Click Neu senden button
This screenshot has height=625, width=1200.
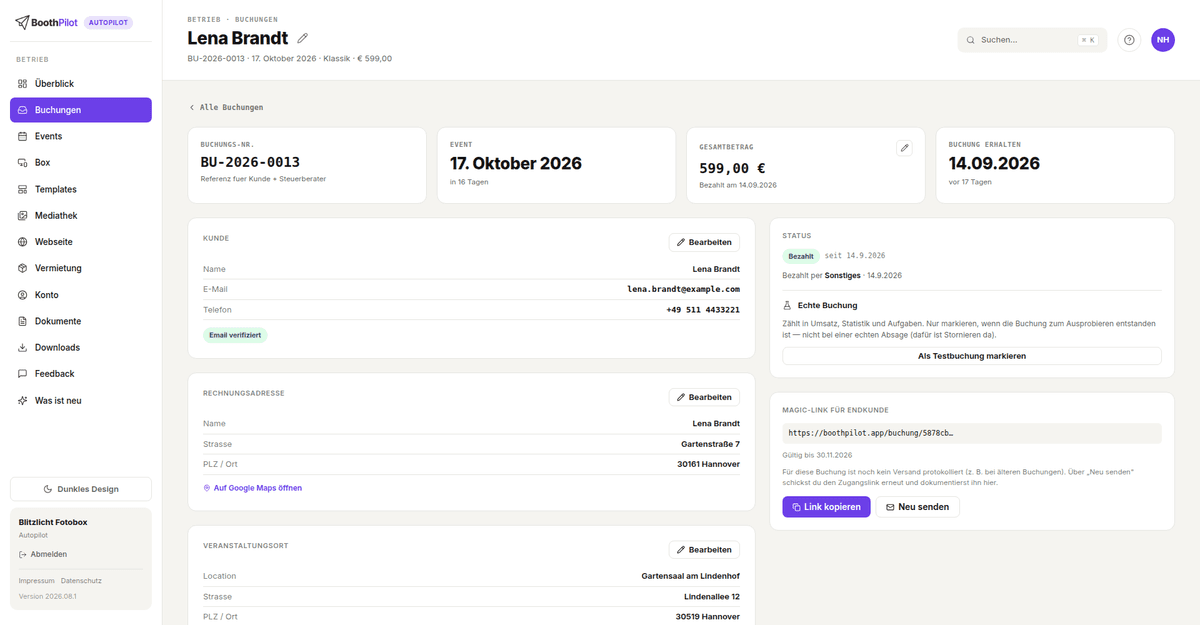[x=918, y=507]
